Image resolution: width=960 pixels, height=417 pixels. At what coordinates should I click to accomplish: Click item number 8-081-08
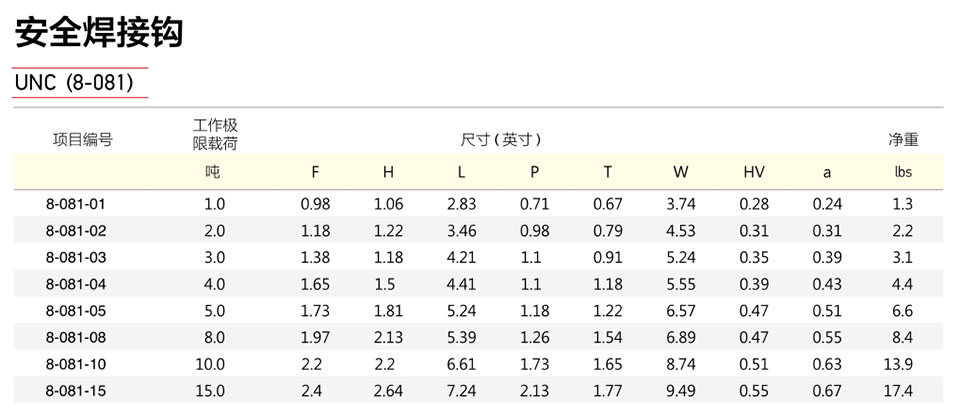coord(76,337)
